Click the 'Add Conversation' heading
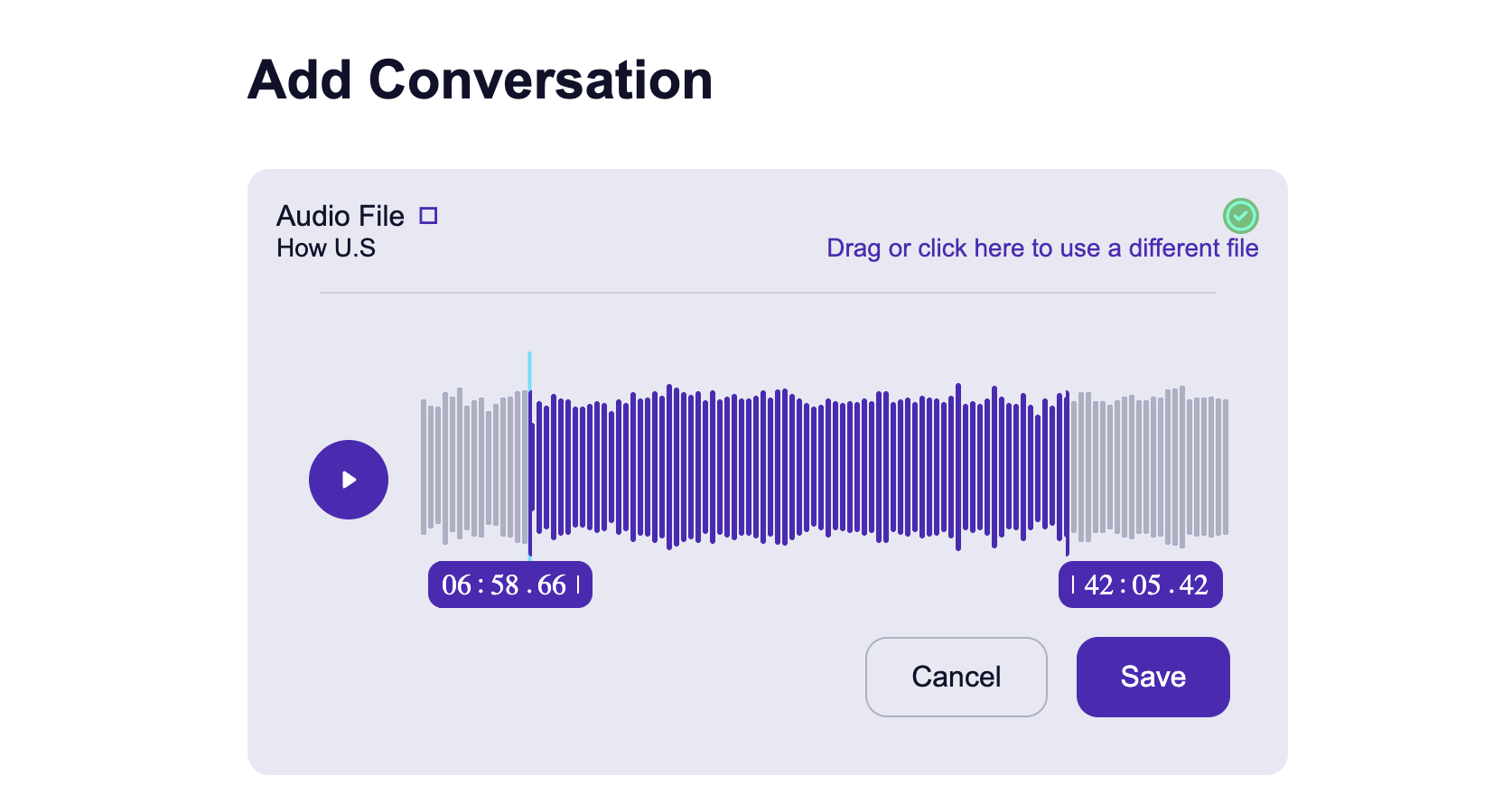Screen dimensions: 1512x795 481,79
